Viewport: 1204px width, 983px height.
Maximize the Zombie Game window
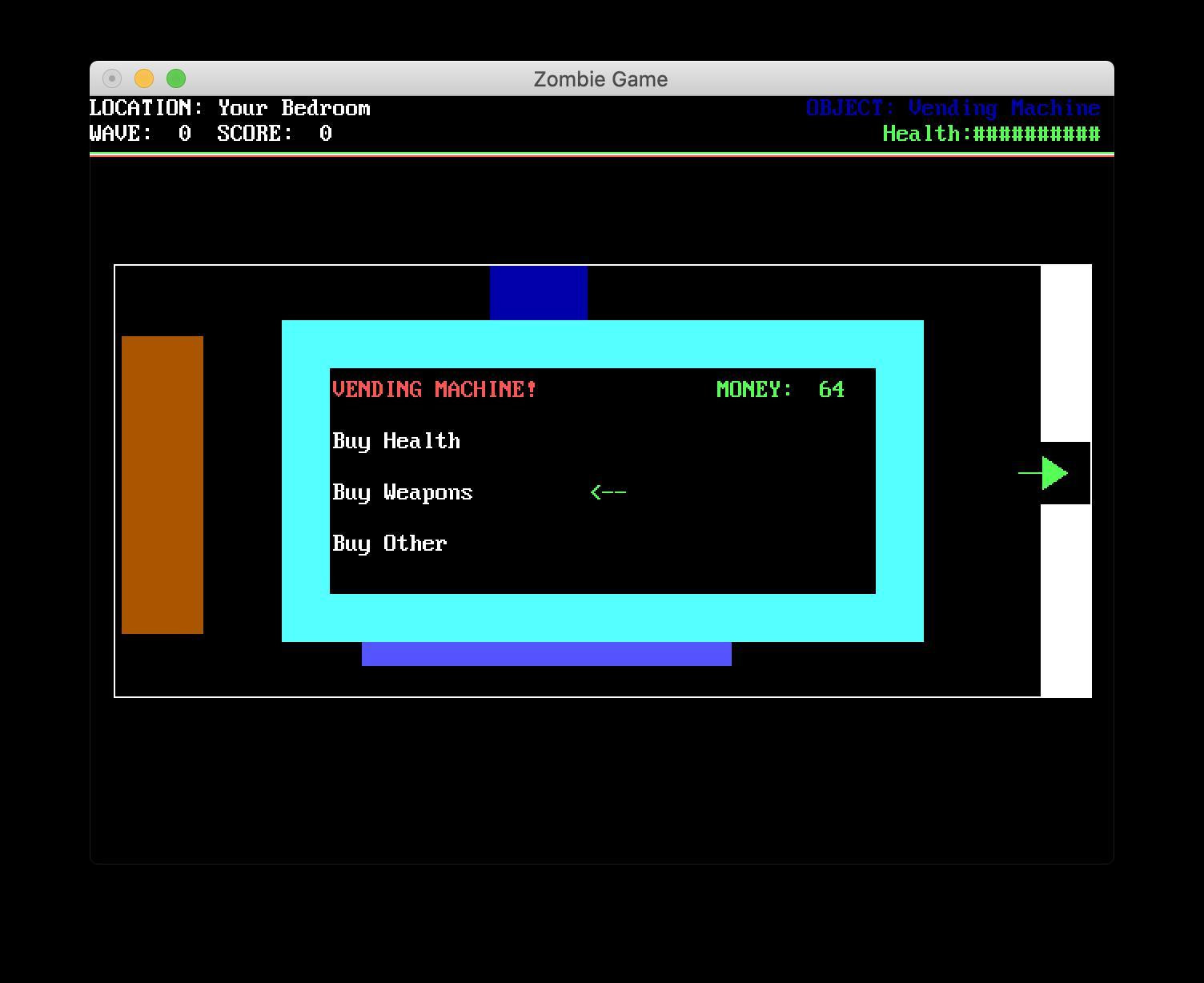point(176,78)
